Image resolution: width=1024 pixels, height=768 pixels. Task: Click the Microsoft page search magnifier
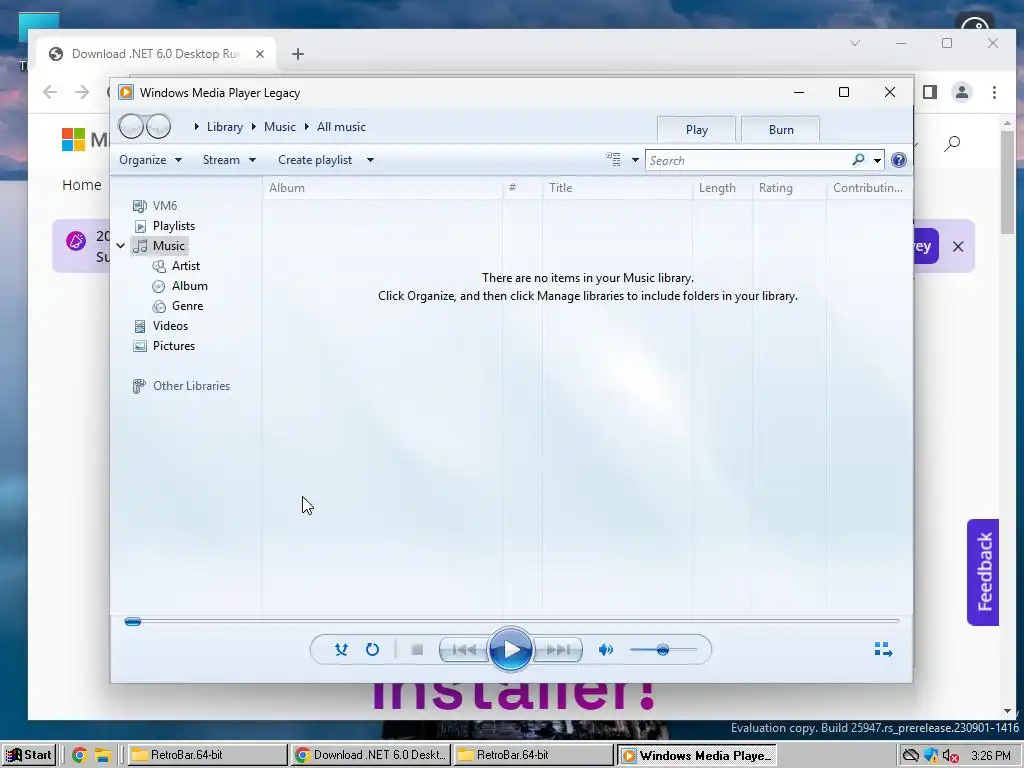pos(952,143)
